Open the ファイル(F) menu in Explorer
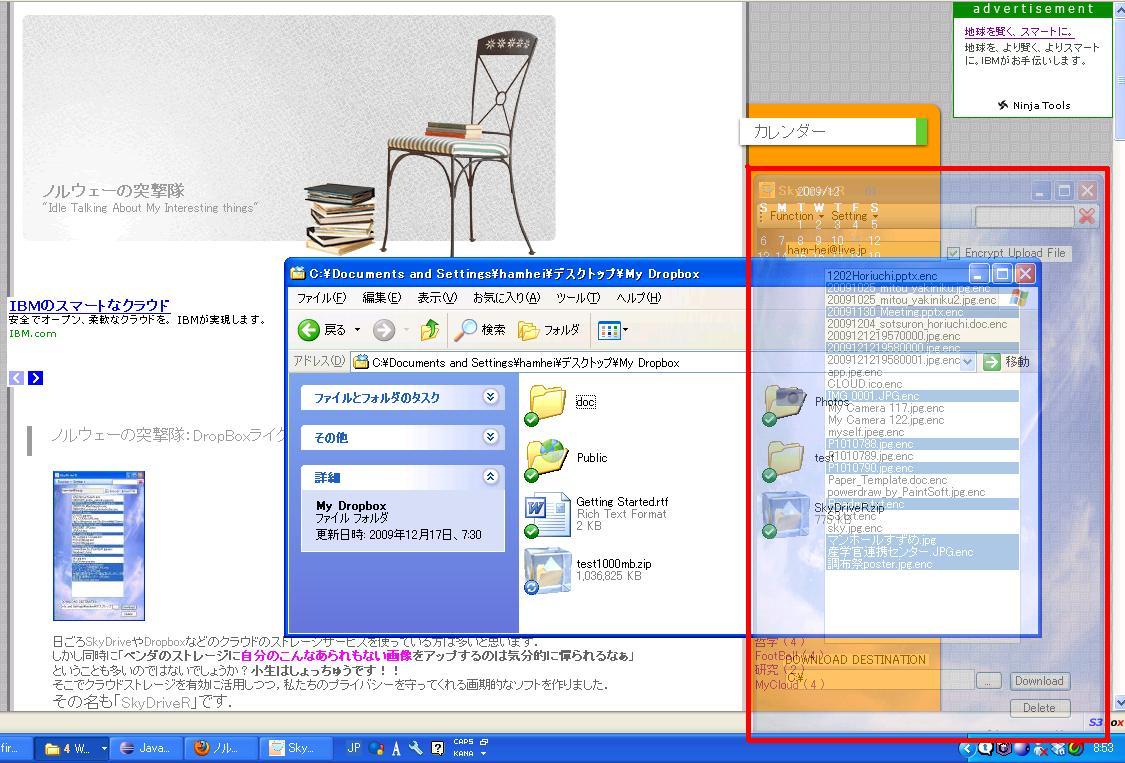The height and width of the screenshot is (763, 1125). (x=321, y=297)
